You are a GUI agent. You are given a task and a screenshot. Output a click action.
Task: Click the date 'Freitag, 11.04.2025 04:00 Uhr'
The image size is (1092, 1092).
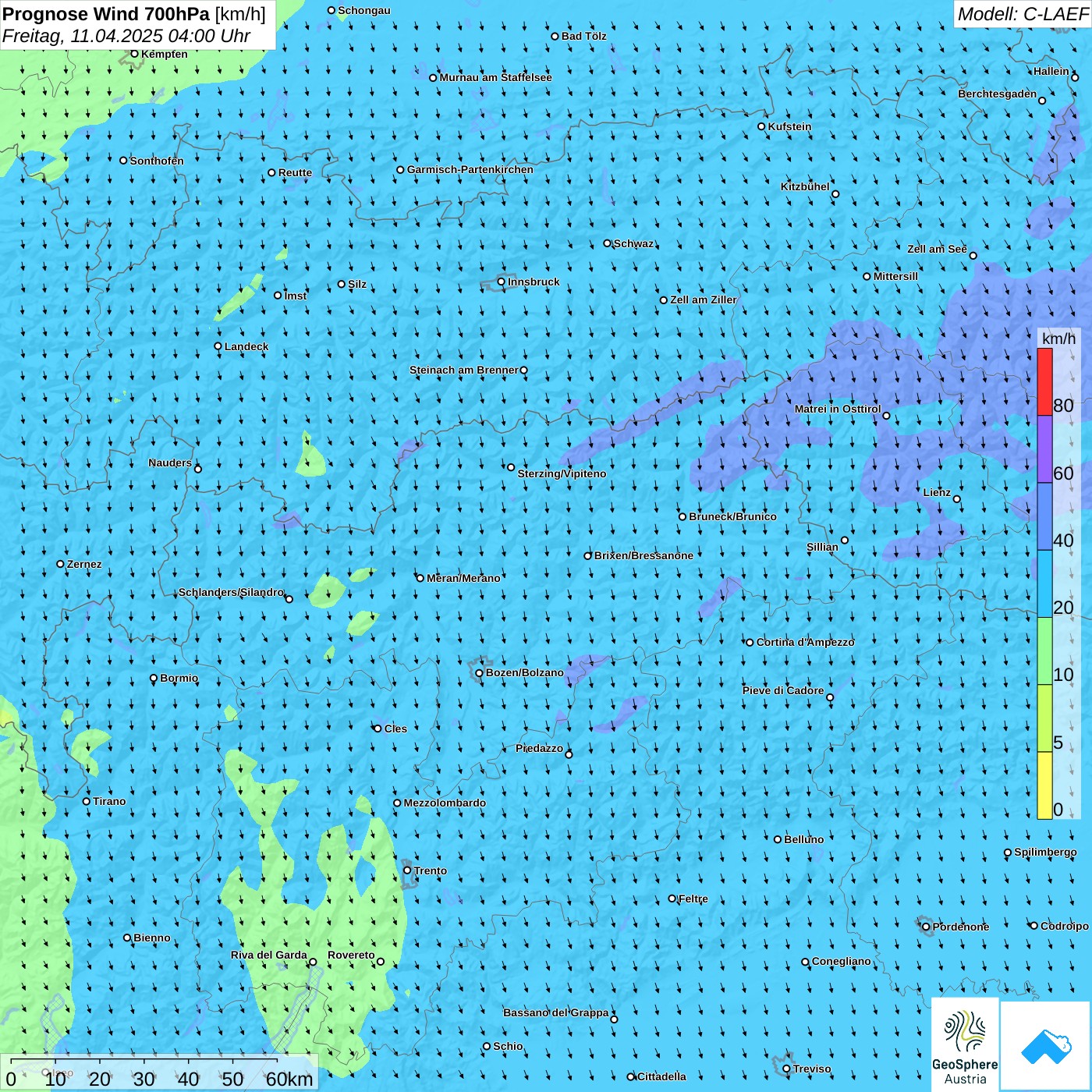click(126, 36)
